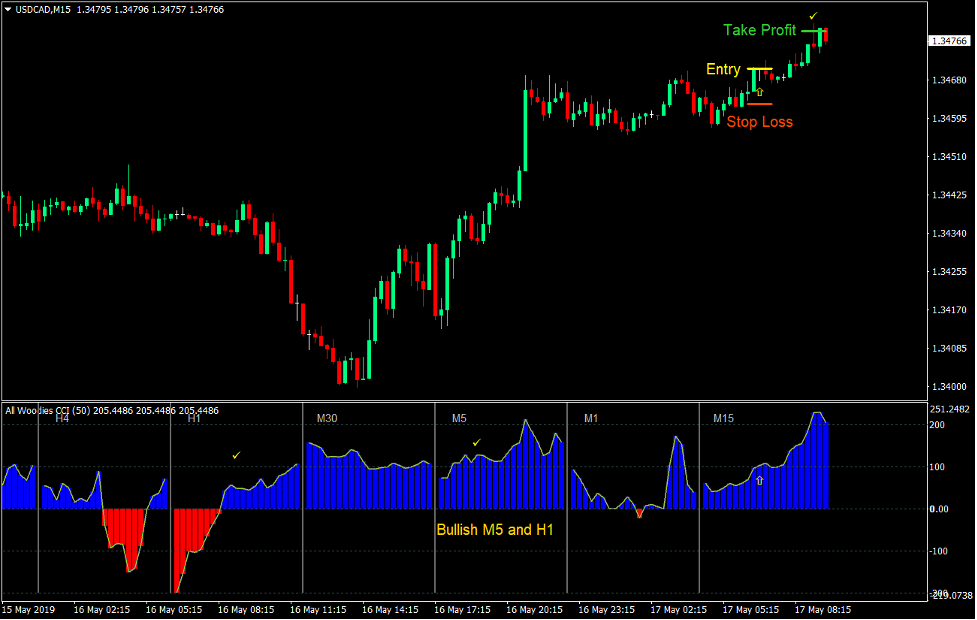977x620 pixels.
Task: Click the checkmark in the M5 indicator section
Action: (477, 442)
